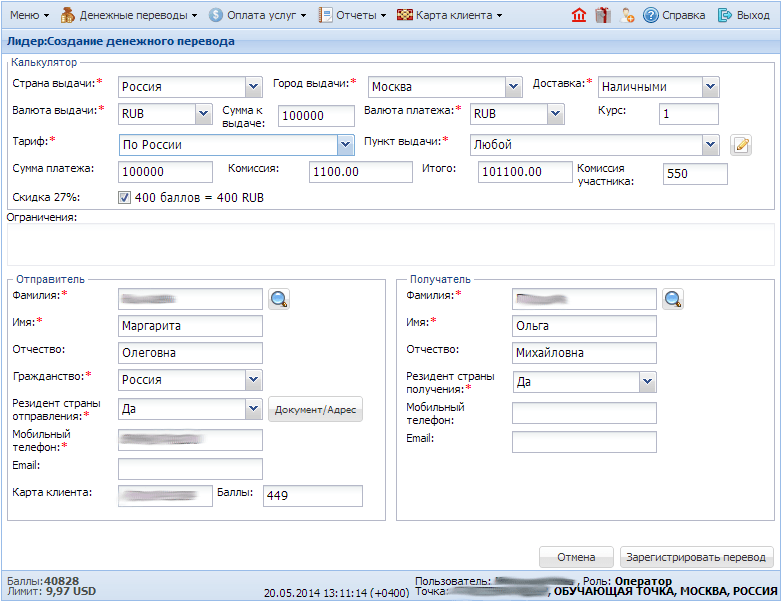Screen dimensions: 781x601
Task: Click Зарегистрировать перевод button
Action: point(696,557)
